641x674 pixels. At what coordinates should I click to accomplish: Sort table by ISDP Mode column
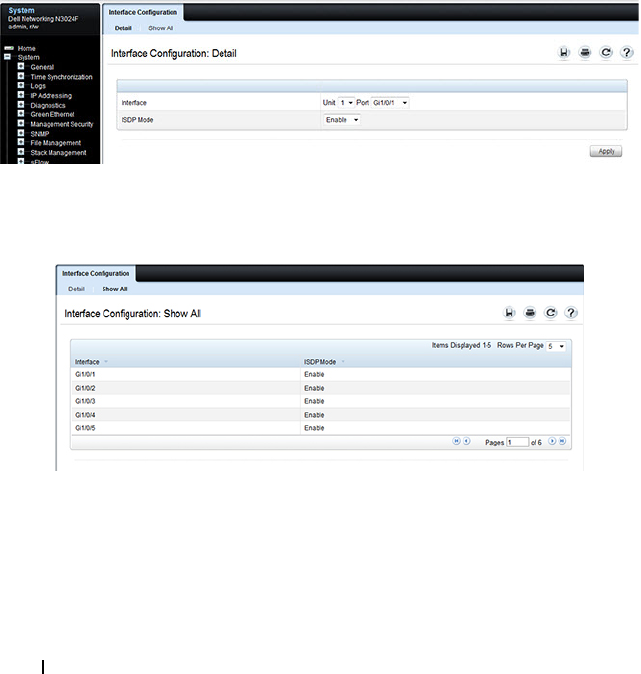pyautogui.click(x=320, y=362)
